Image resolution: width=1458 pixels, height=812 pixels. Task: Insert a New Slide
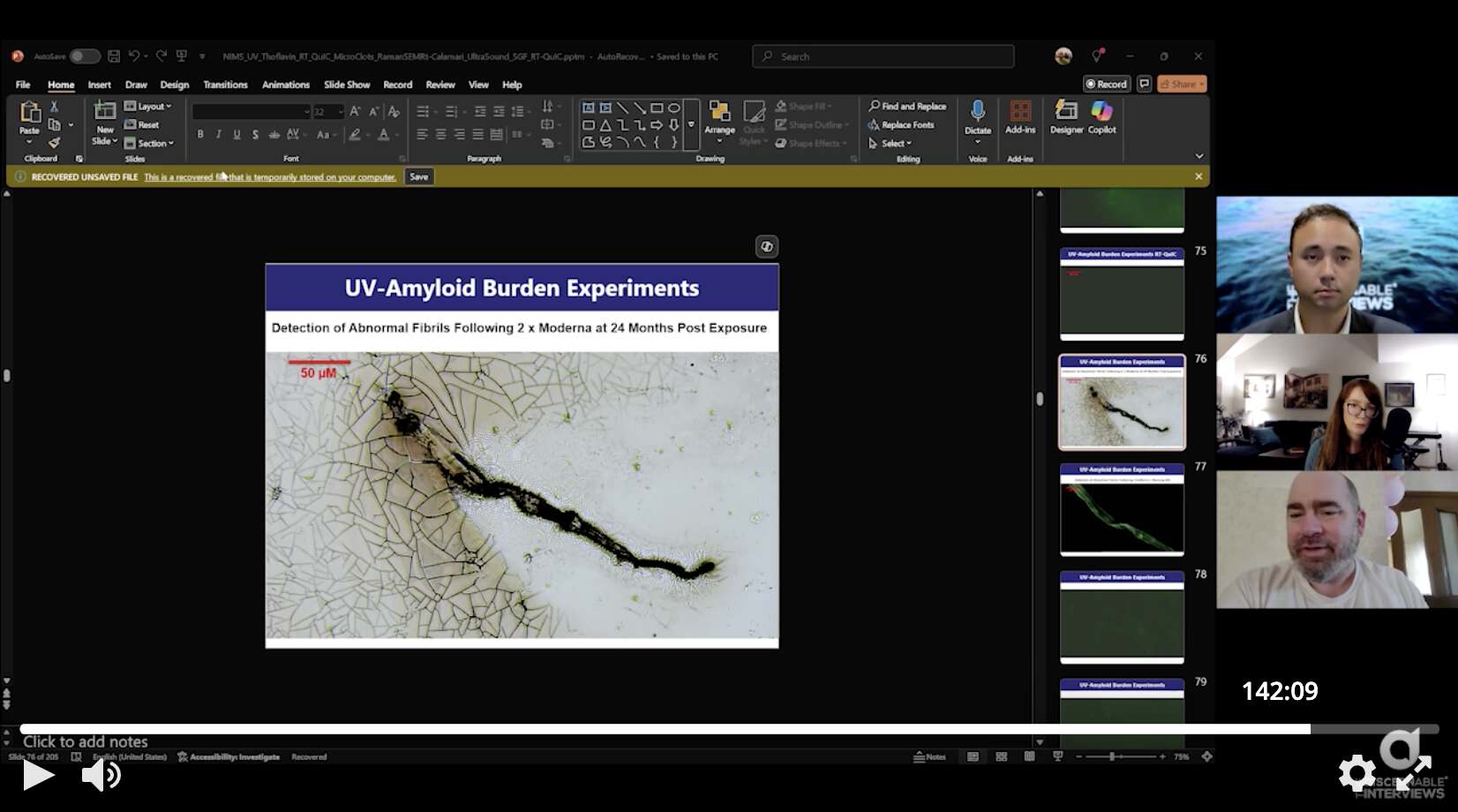(105, 123)
